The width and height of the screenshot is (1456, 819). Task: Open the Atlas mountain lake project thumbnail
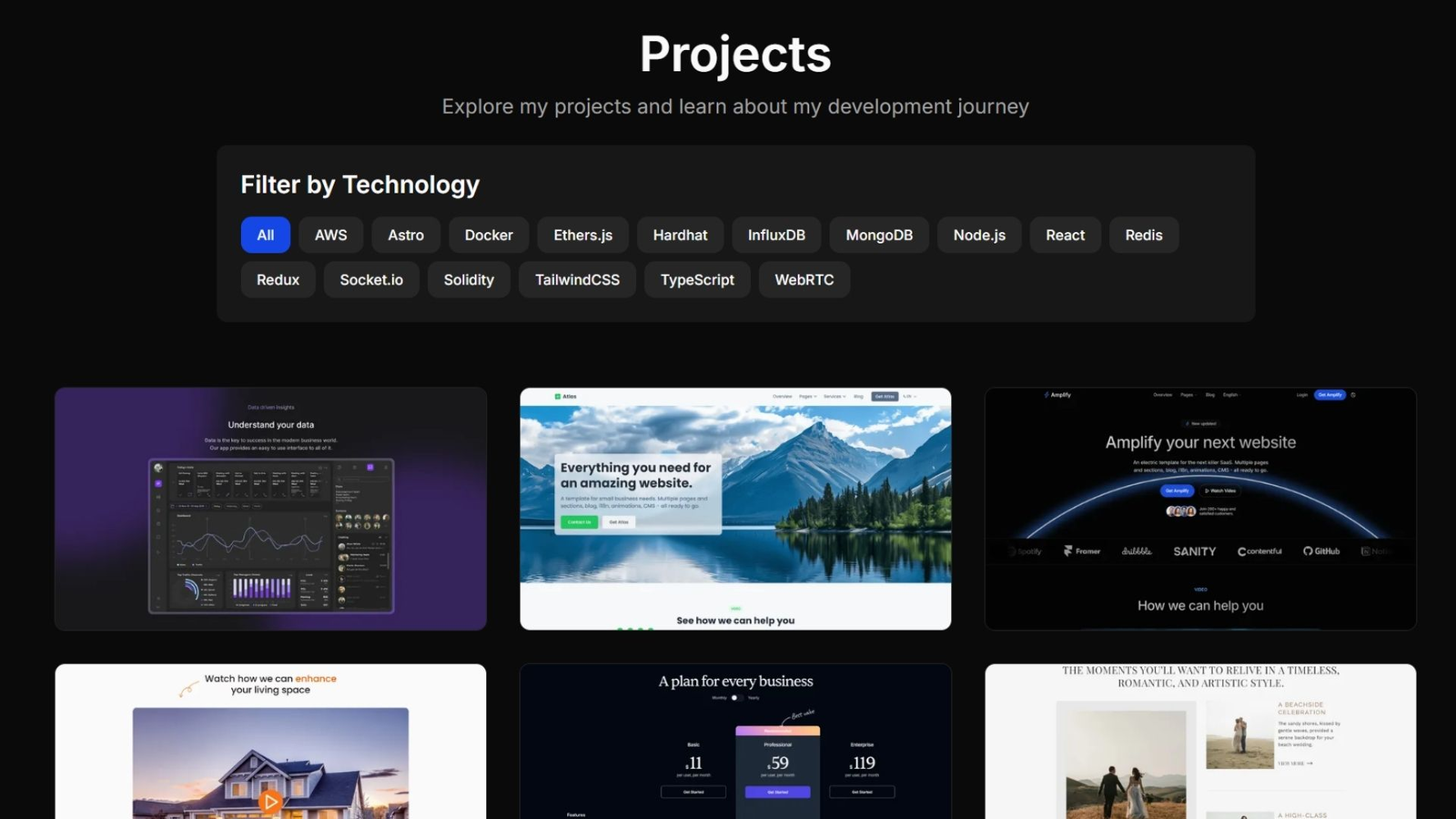[735, 509]
